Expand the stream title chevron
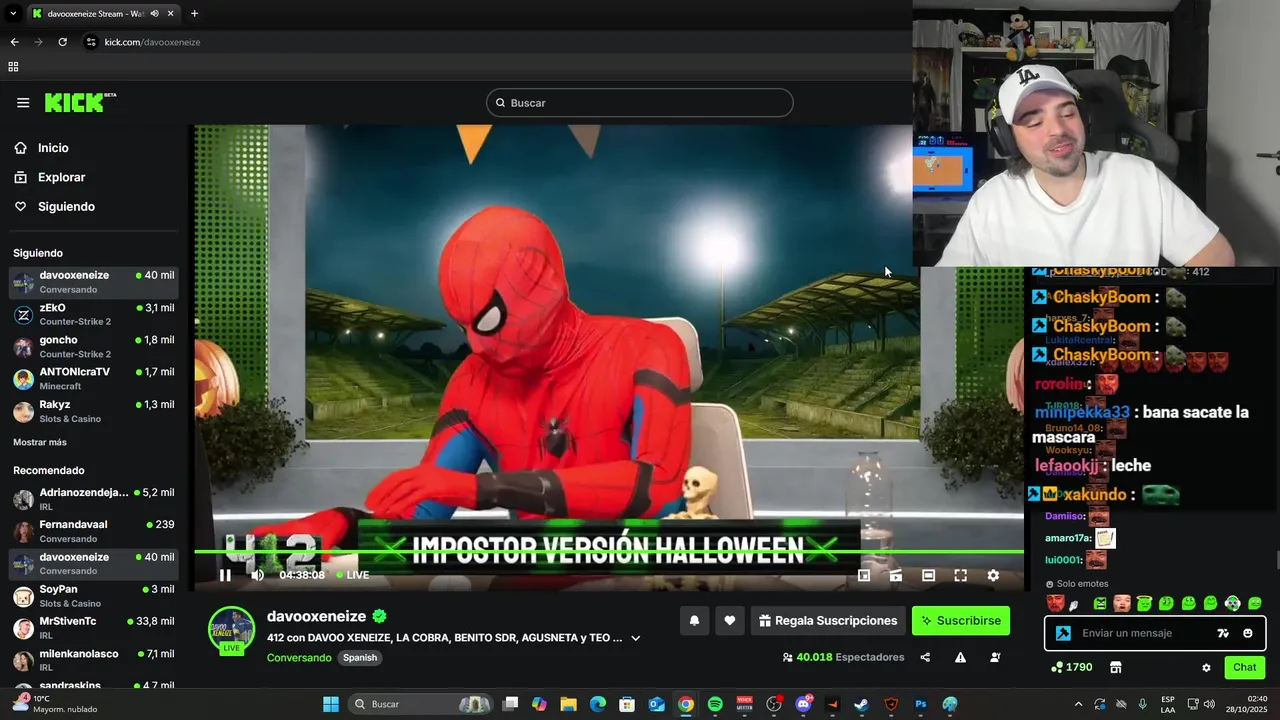1280x720 pixels. click(635, 638)
